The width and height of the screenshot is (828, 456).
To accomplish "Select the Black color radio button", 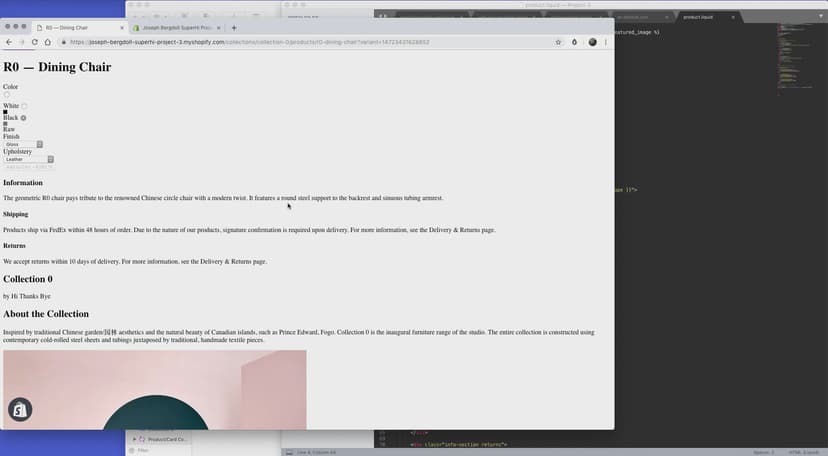I will pos(24,118).
